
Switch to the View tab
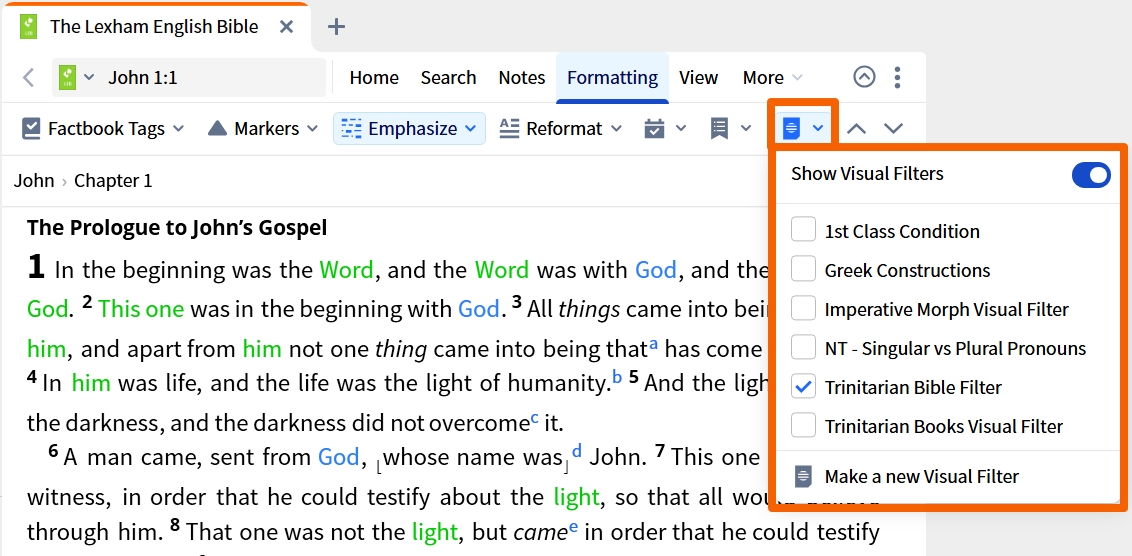click(698, 77)
